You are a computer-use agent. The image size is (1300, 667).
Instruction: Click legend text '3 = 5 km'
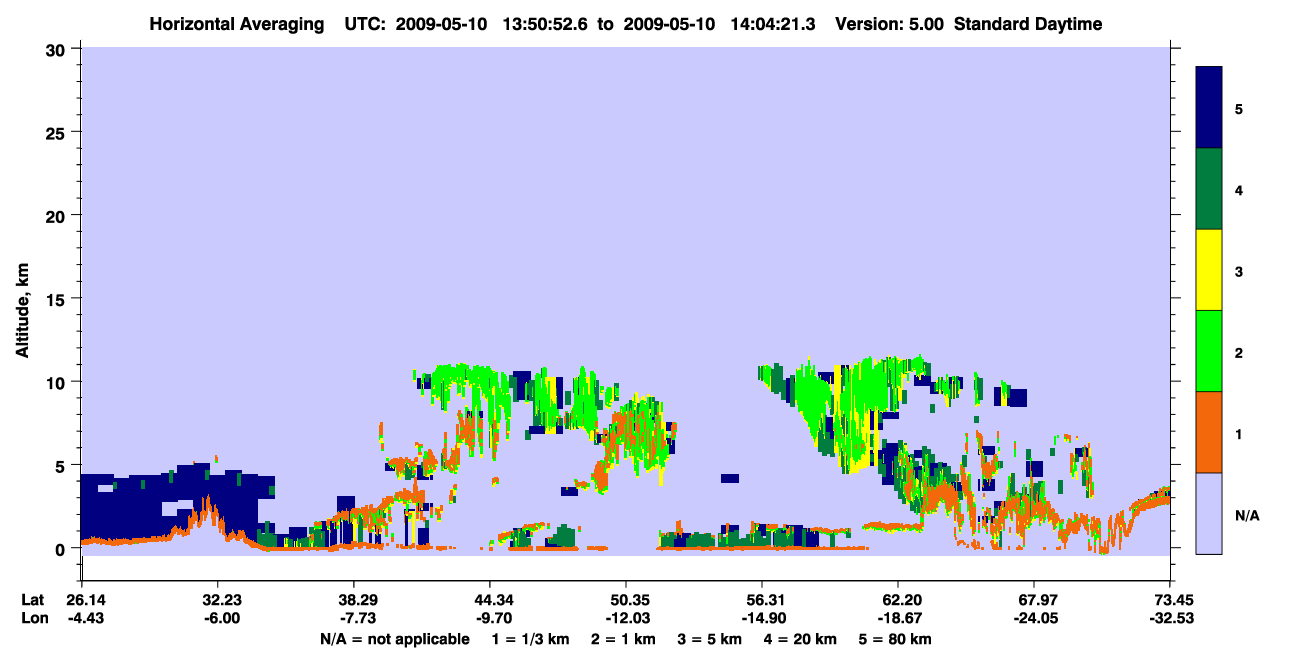[x=711, y=639]
